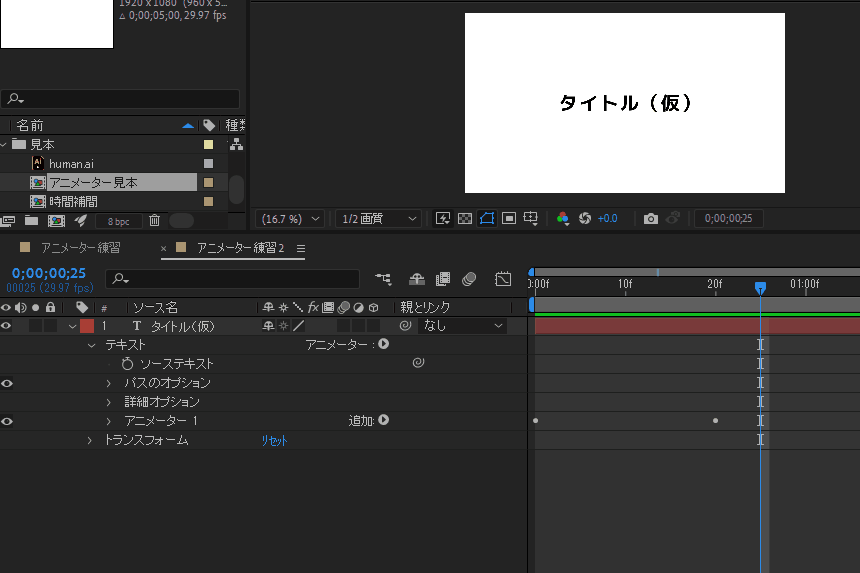Close the アニメーター練習2 tab

(163, 248)
